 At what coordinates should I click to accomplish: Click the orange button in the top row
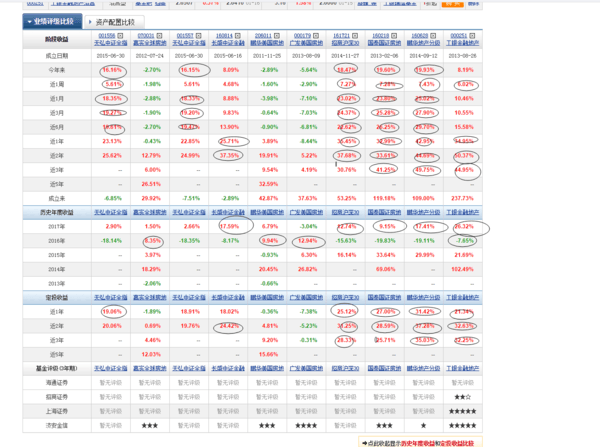pos(453,4)
